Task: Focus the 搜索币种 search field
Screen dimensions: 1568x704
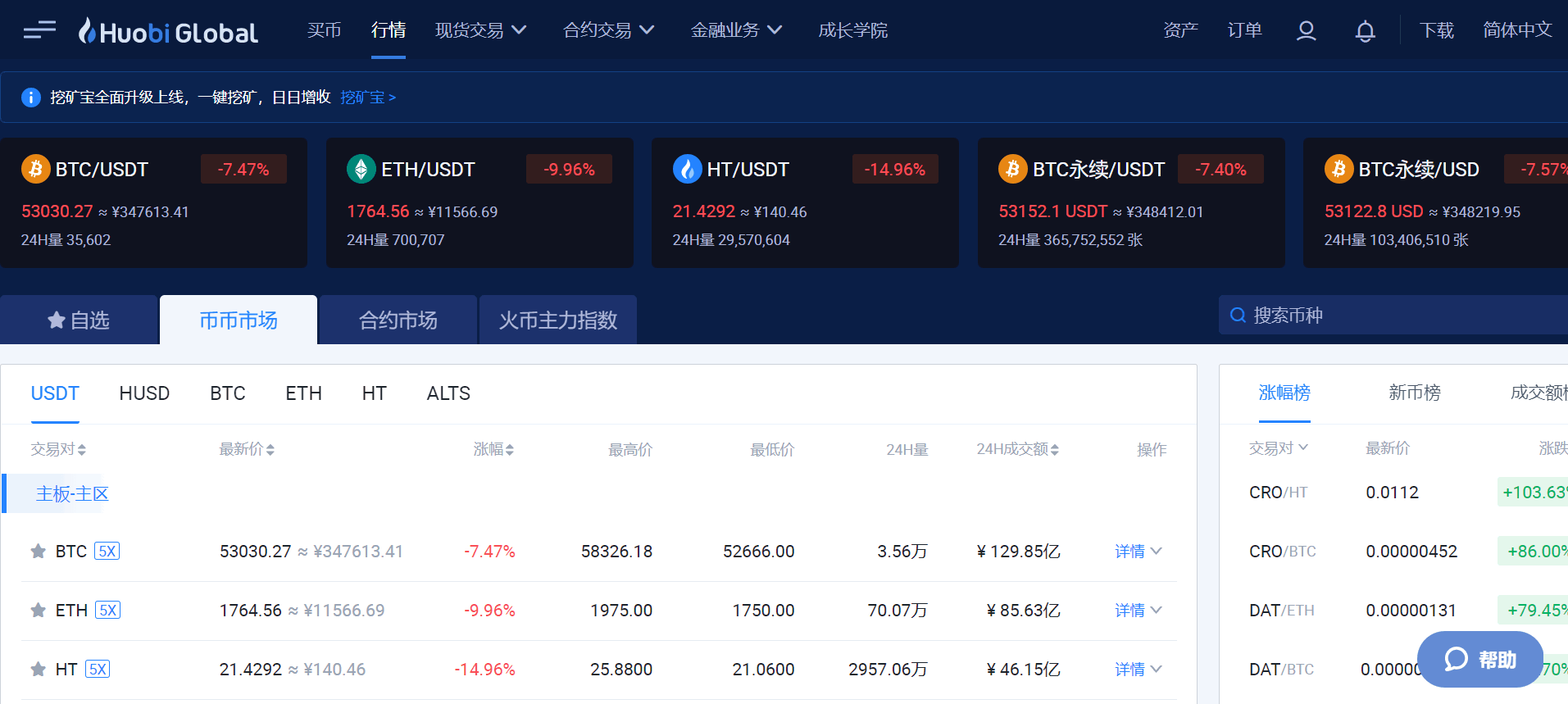Action: (x=1393, y=316)
